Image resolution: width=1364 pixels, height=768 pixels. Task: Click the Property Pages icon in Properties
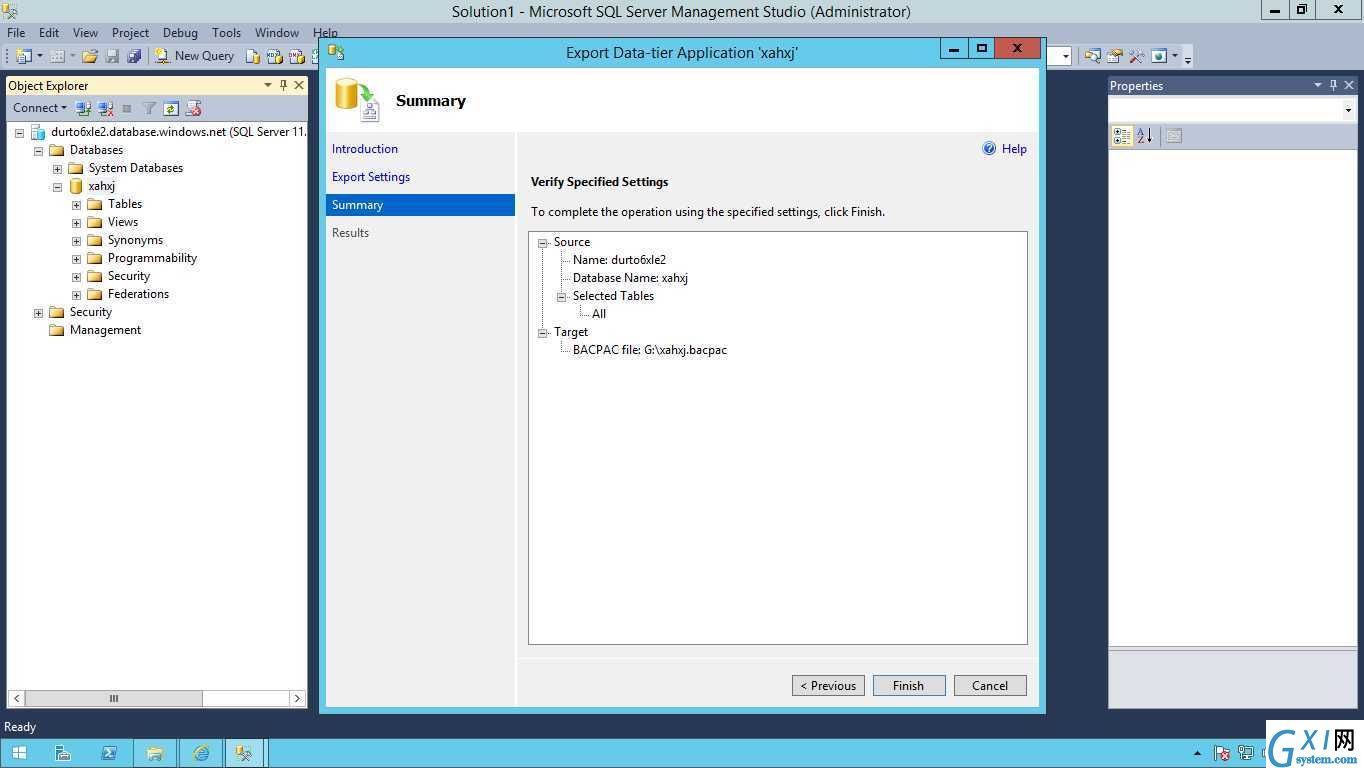click(x=1174, y=136)
